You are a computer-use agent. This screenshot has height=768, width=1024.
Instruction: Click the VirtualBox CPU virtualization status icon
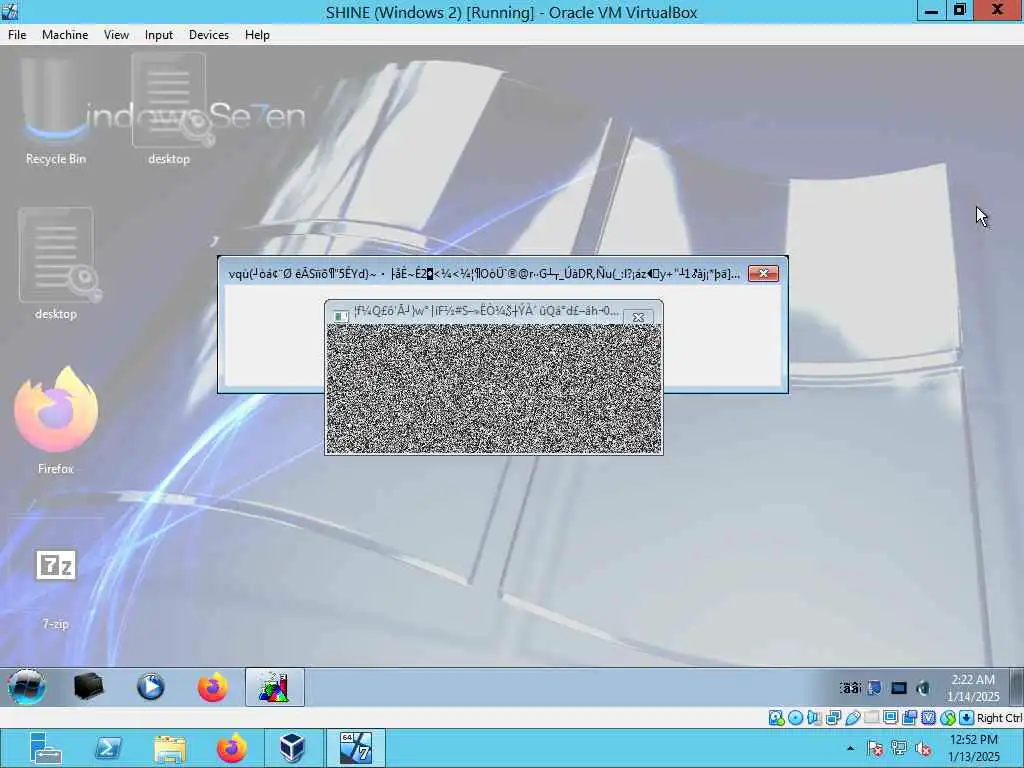(x=929, y=718)
